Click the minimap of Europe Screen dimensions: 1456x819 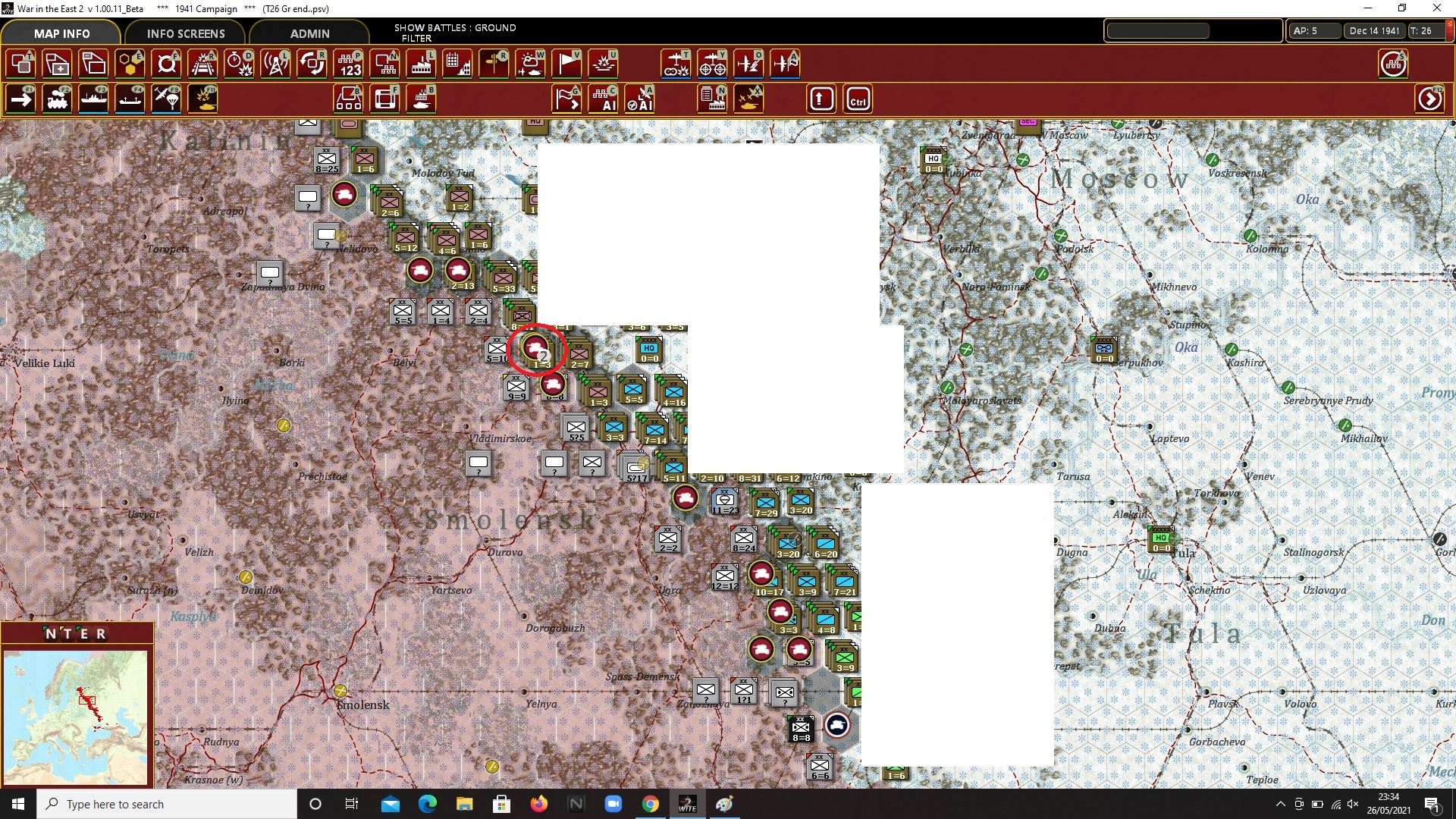[76, 717]
